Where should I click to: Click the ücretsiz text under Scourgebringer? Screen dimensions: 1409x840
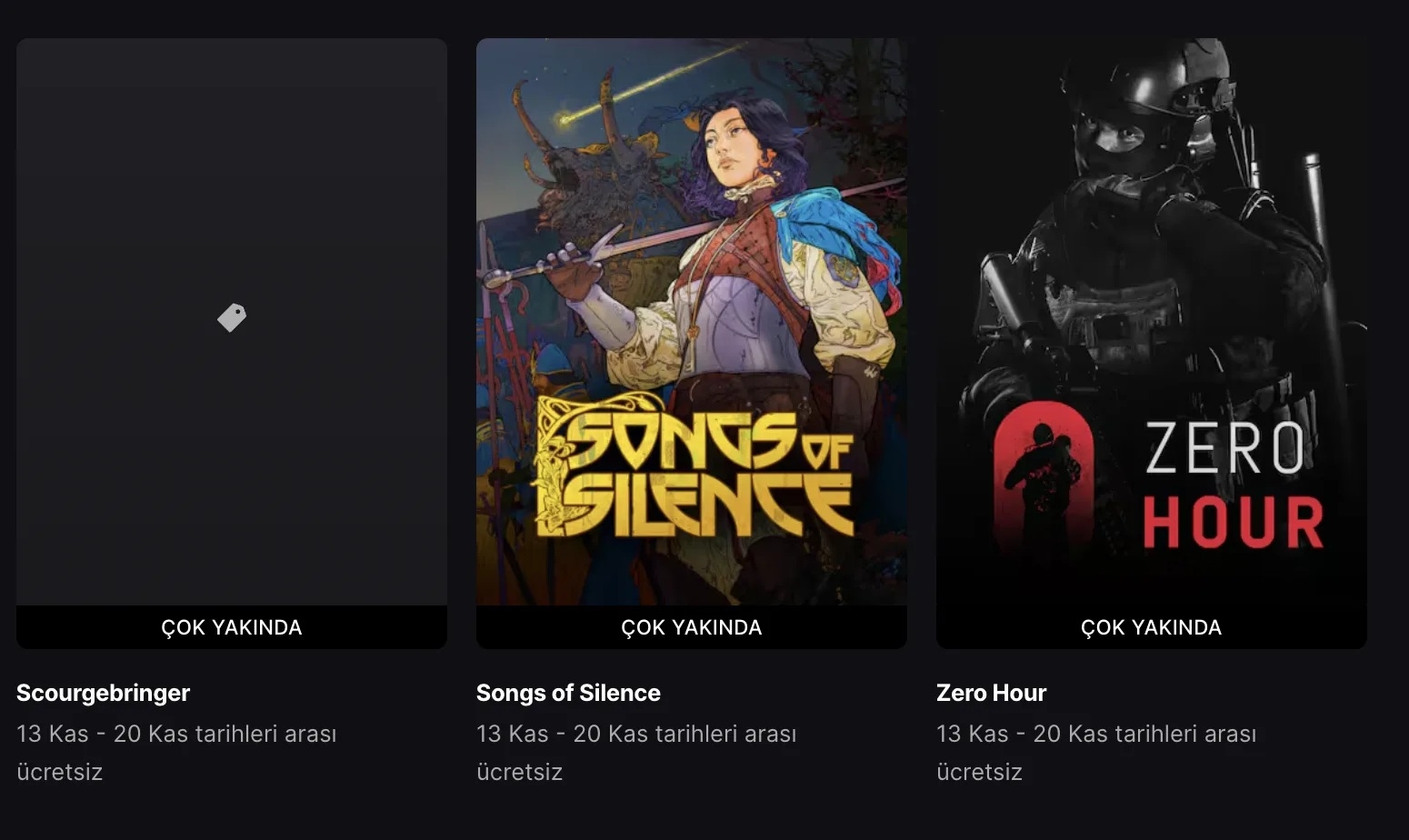[x=59, y=772]
